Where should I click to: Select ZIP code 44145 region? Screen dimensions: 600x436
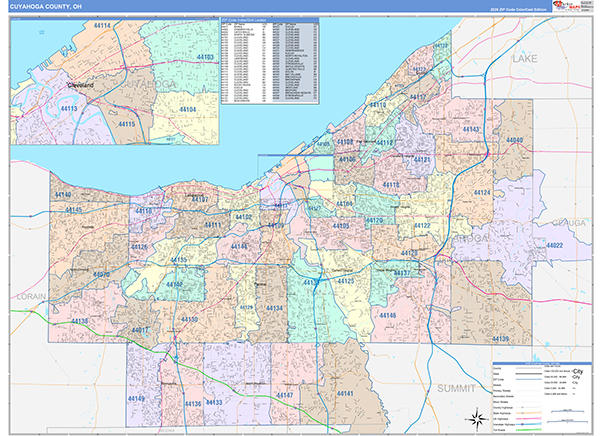[73, 210]
